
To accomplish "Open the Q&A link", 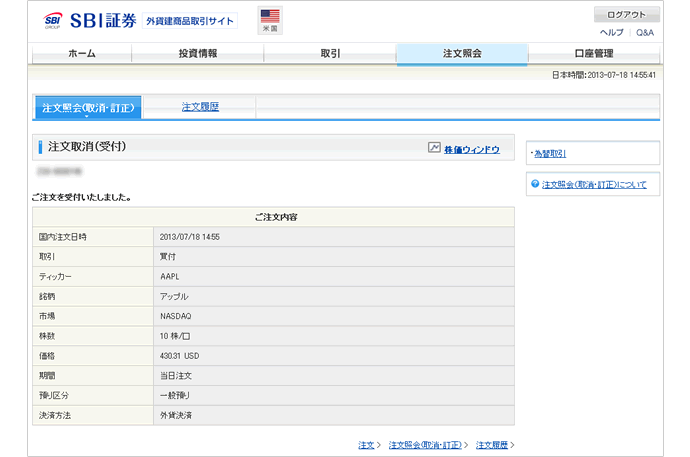I will pos(645,33).
